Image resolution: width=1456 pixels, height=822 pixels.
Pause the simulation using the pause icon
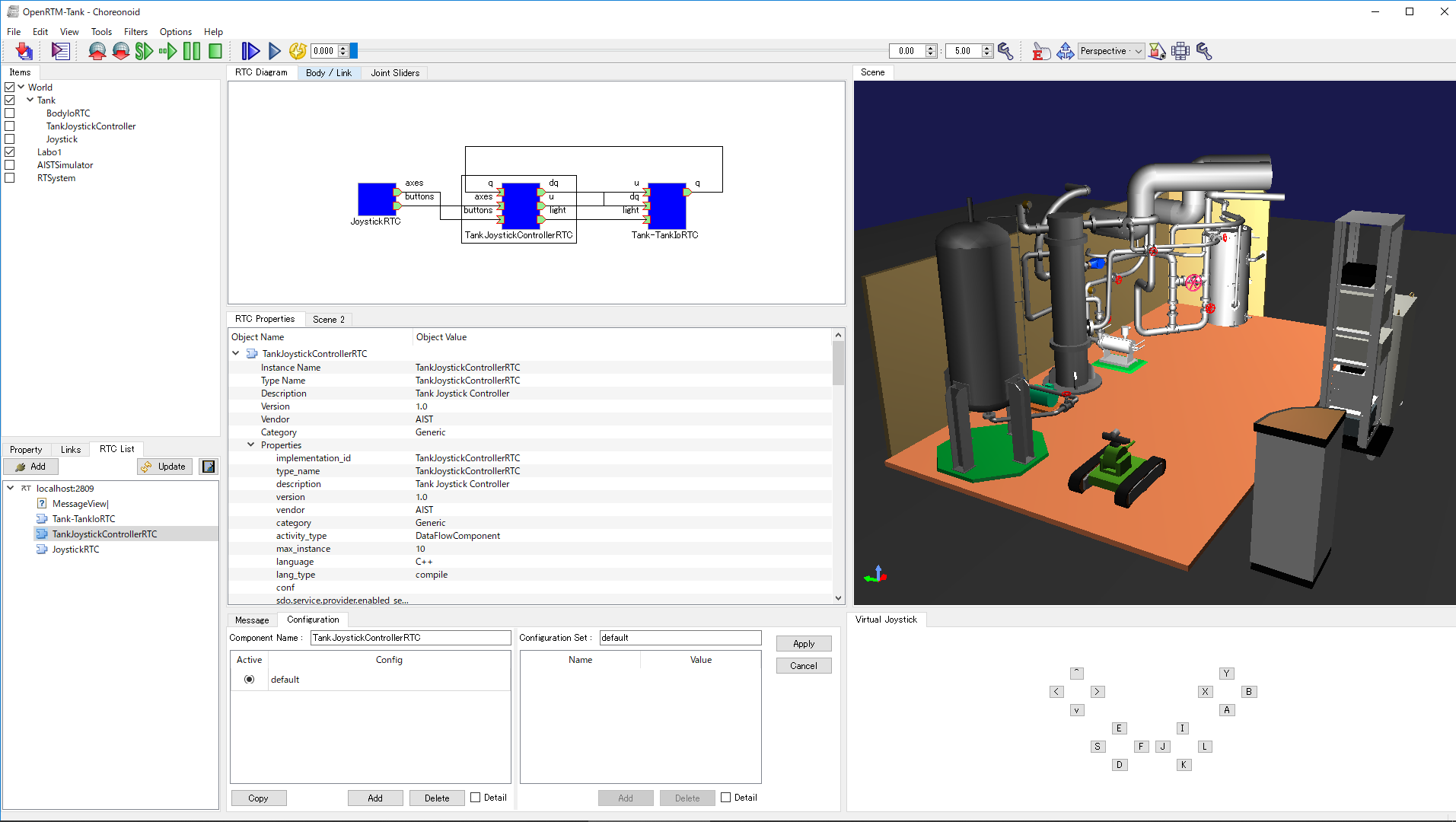tap(191, 51)
